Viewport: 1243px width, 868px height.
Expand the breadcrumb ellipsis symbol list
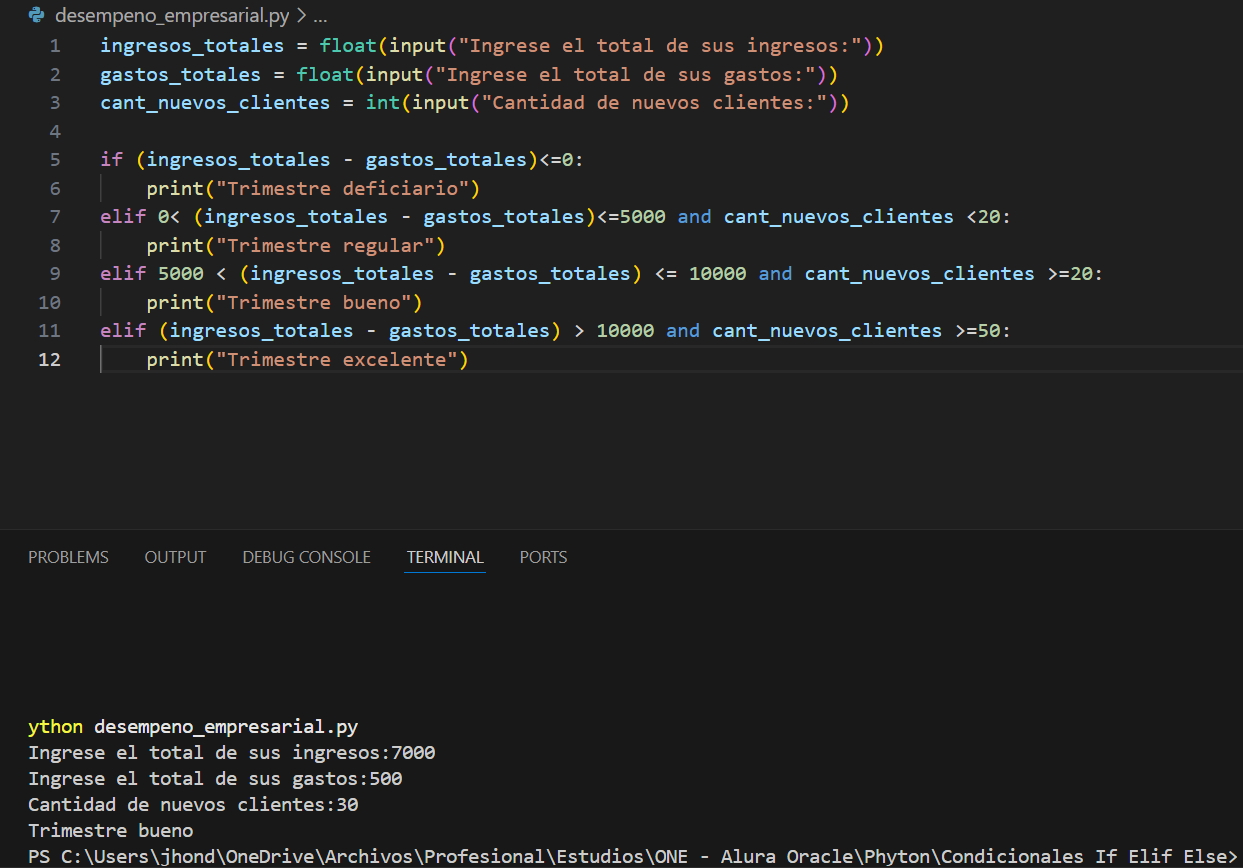pyautogui.click(x=320, y=16)
